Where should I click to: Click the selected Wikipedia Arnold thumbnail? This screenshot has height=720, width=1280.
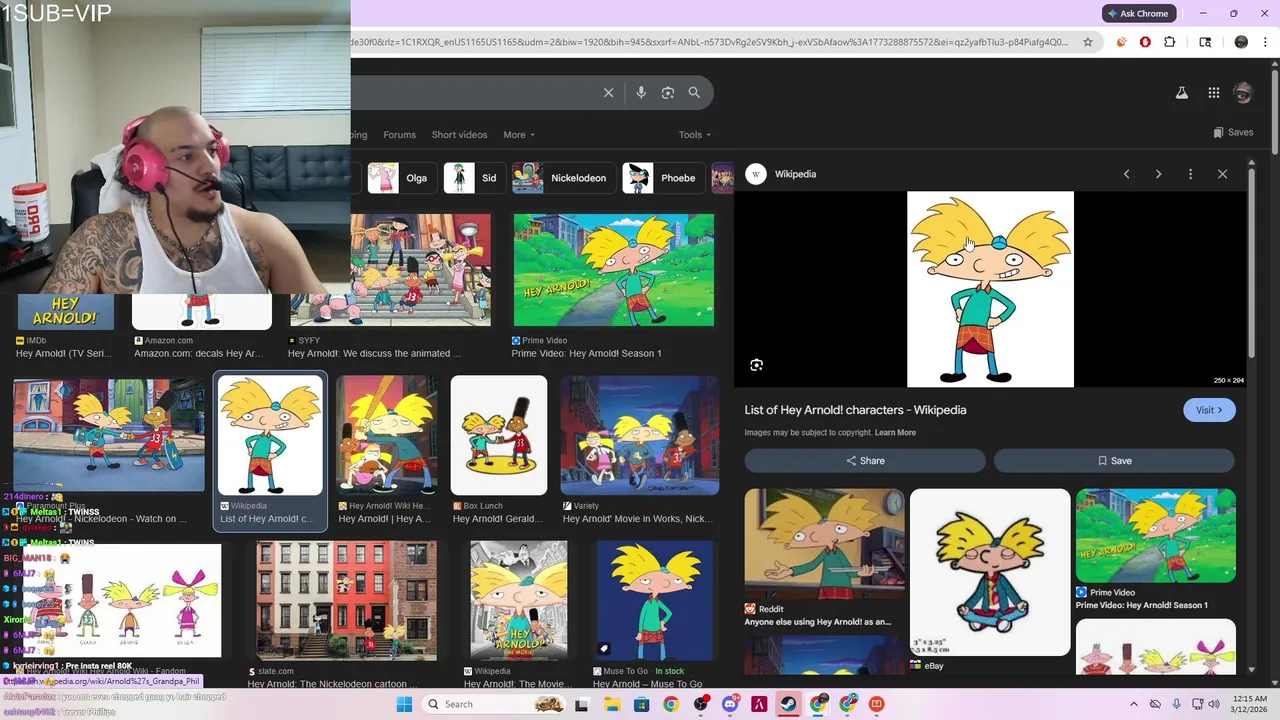pos(270,436)
